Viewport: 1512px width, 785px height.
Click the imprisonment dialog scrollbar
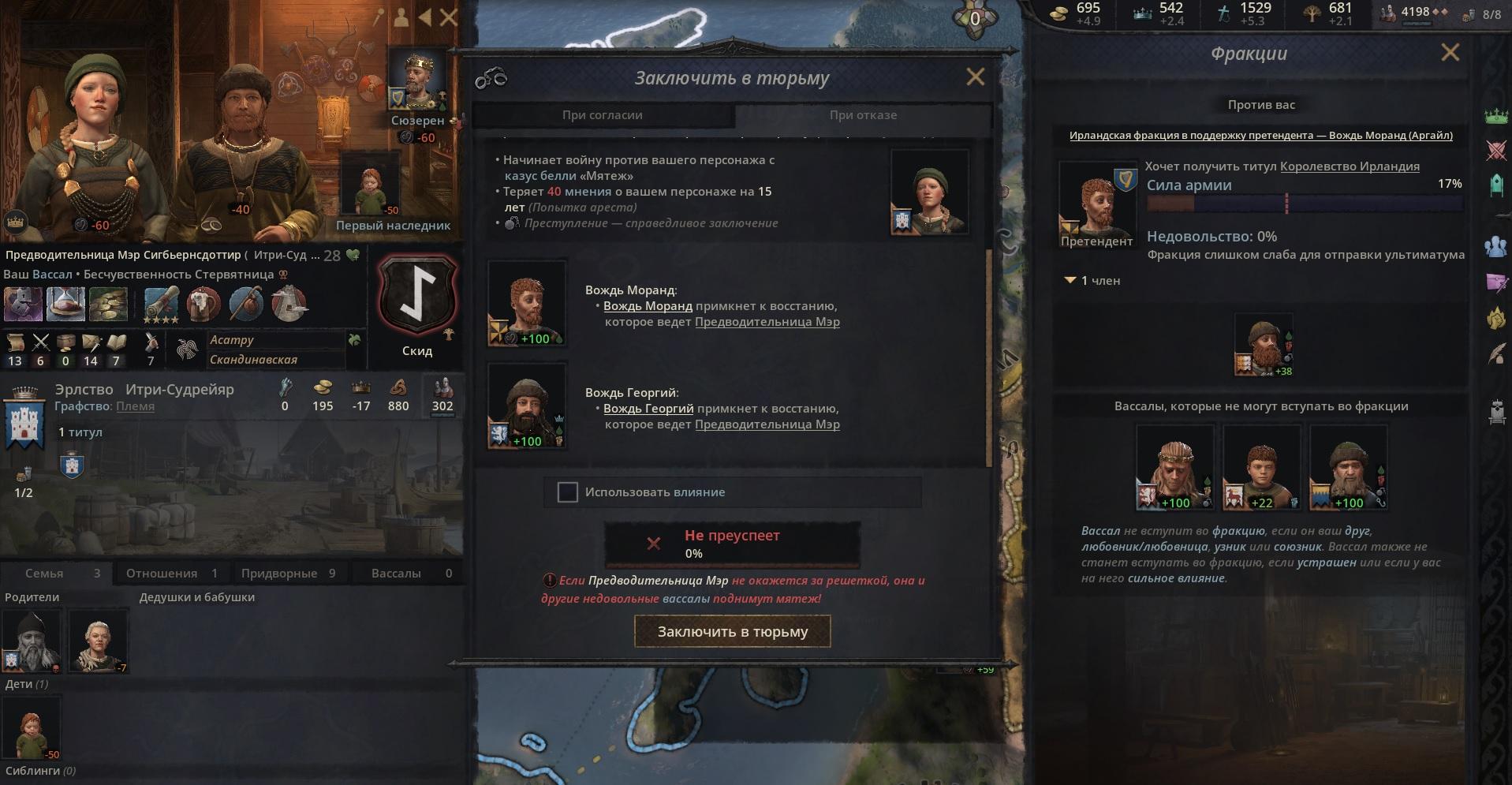(x=990, y=357)
